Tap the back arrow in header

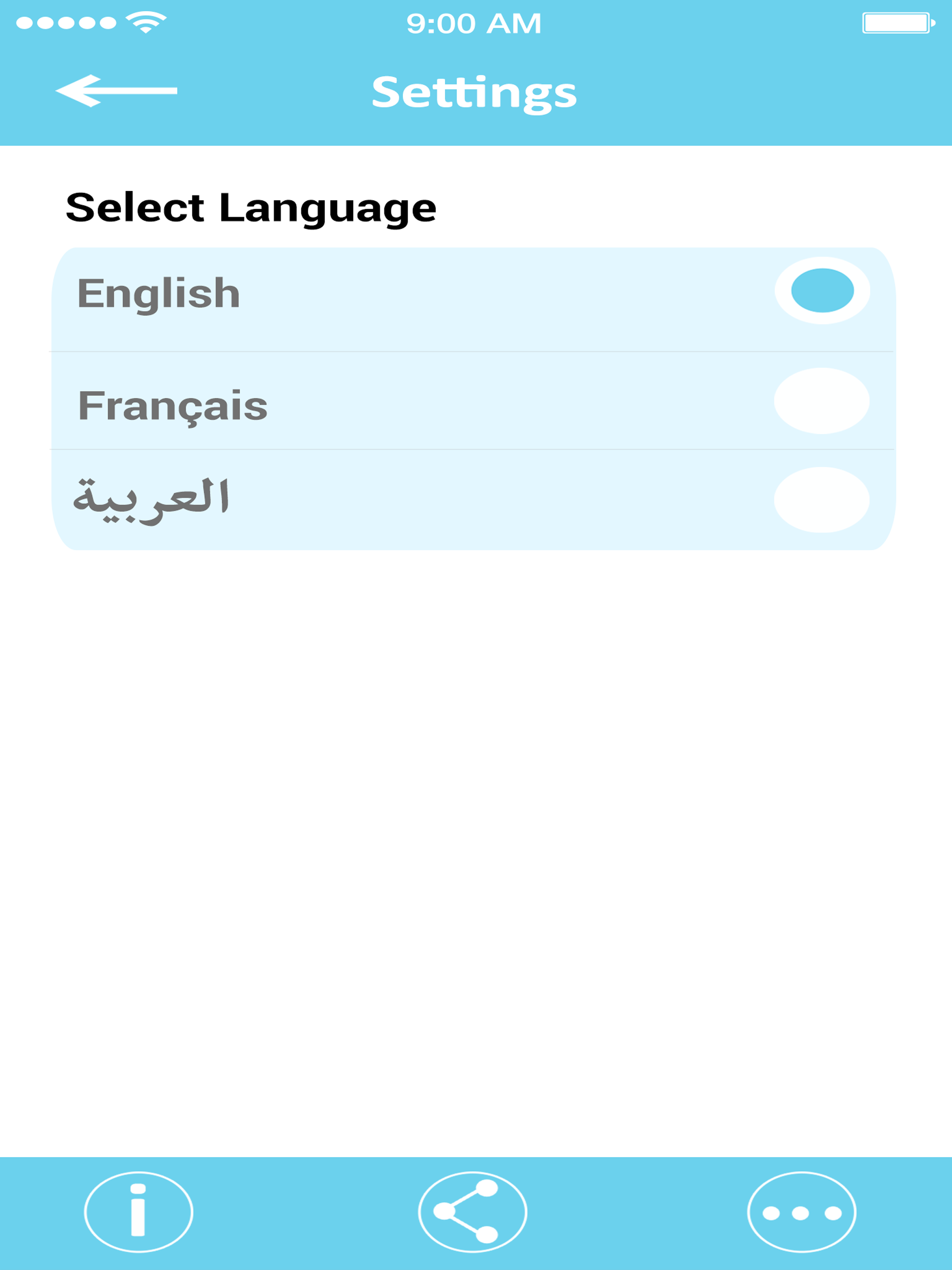coord(116,91)
